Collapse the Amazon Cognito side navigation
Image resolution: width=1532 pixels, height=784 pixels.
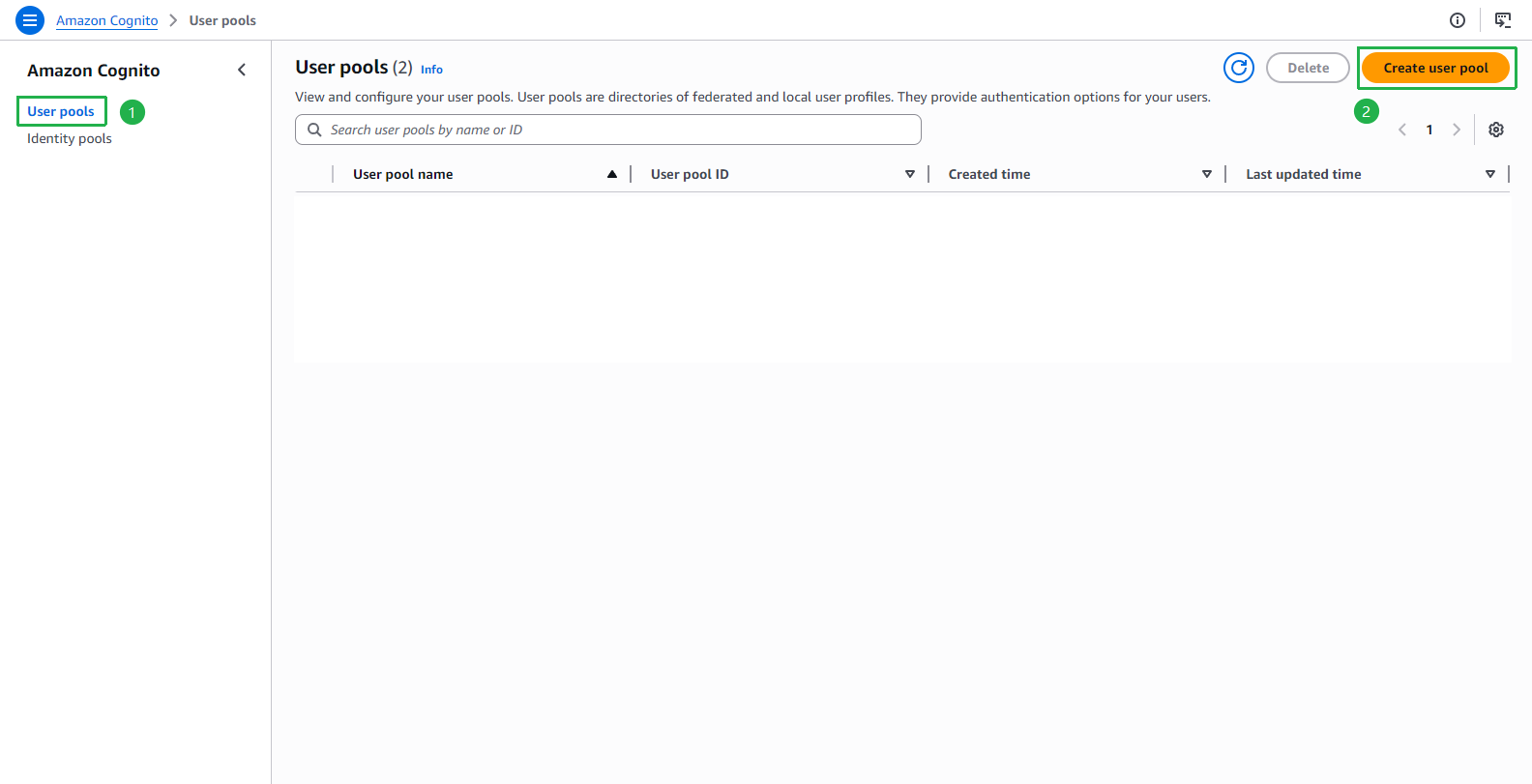[x=242, y=70]
